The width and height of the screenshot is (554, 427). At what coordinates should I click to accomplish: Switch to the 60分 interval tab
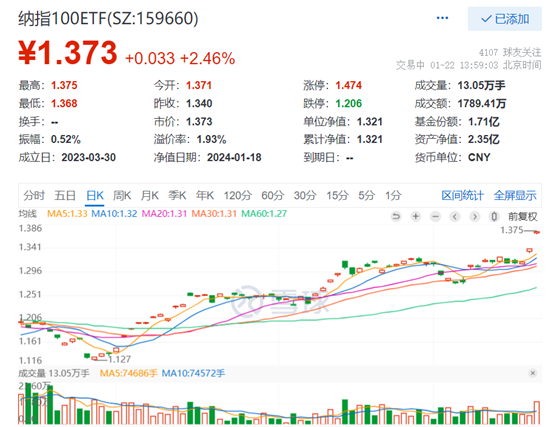pyautogui.click(x=273, y=195)
